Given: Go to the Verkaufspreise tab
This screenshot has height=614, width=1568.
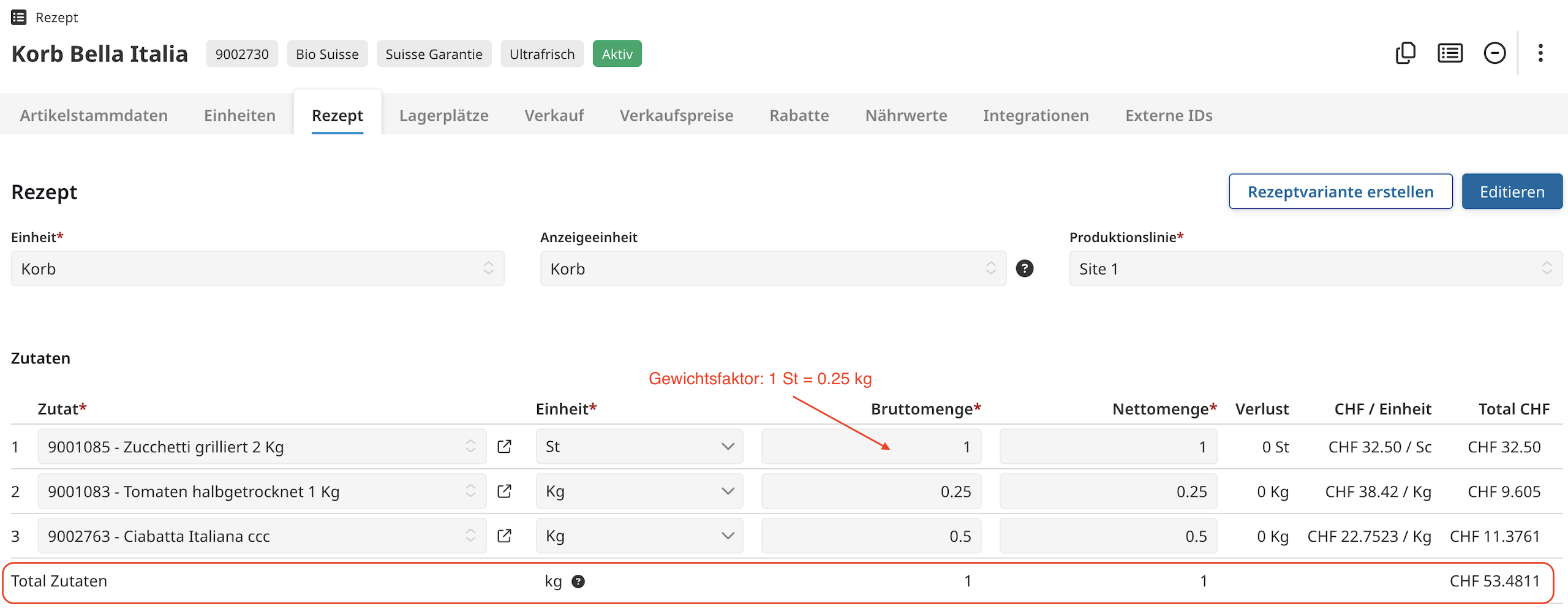Looking at the screenshot, I should pos(676,115).
